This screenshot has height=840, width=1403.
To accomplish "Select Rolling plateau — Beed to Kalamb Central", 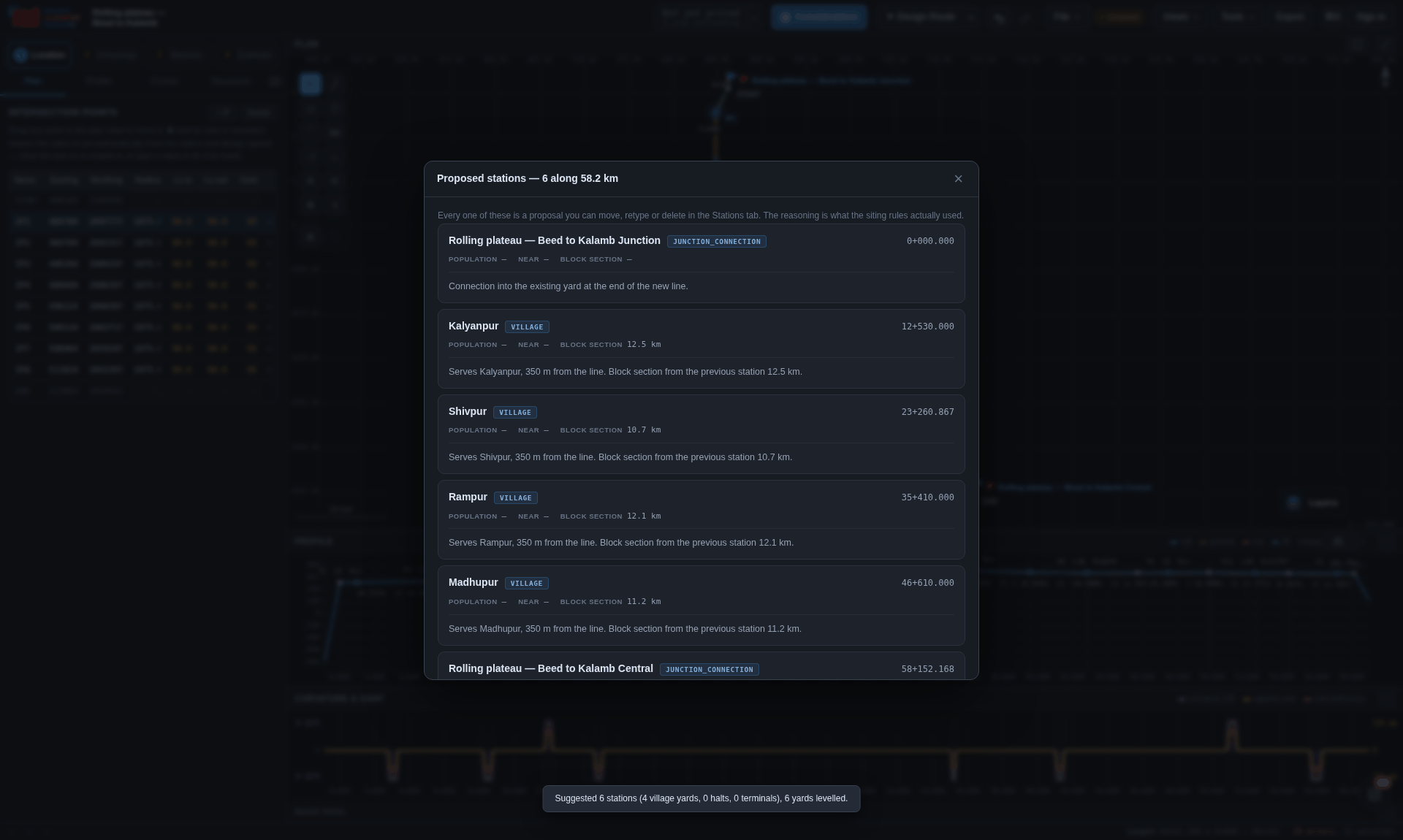I will pos(551,669).
